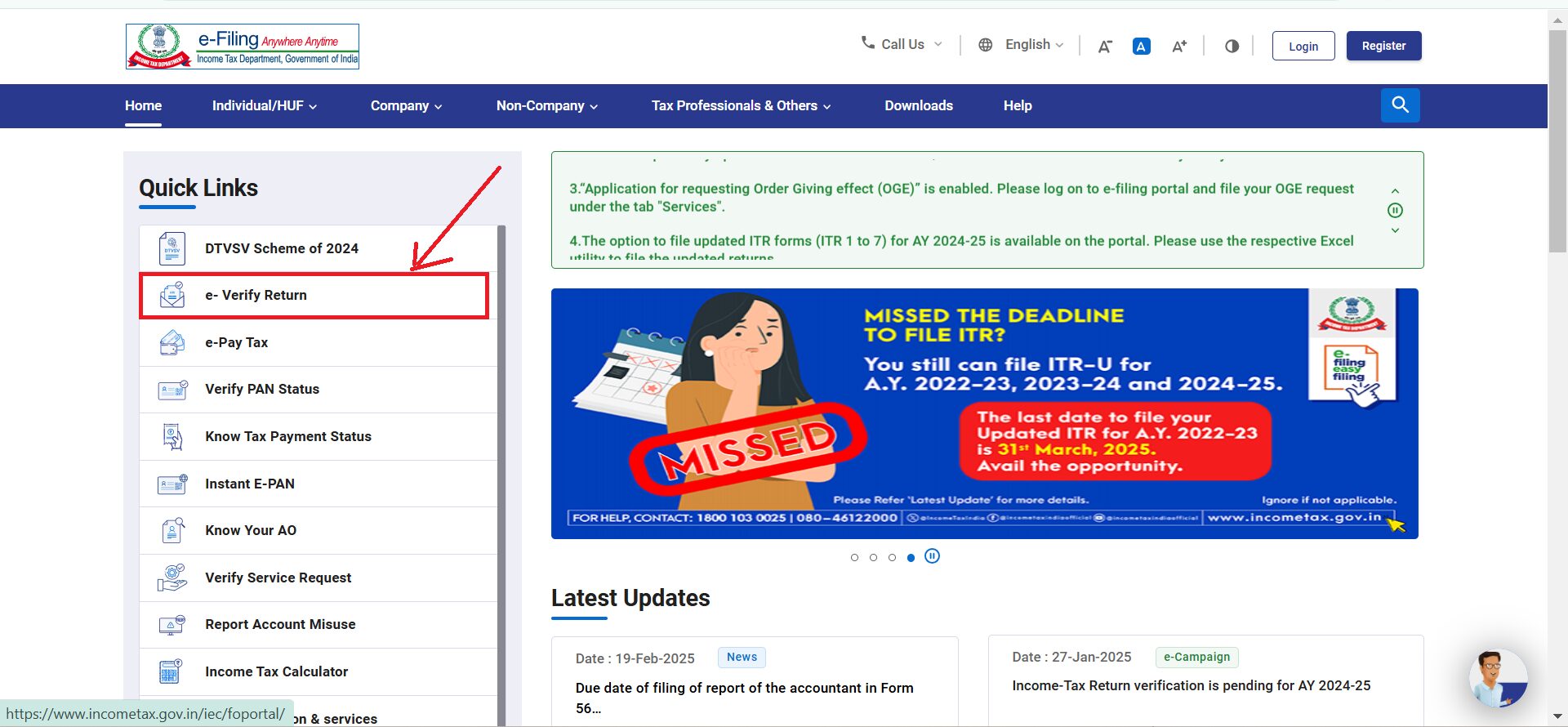Click the www.incometax.gov.in link on banner

pos(1294,517)
